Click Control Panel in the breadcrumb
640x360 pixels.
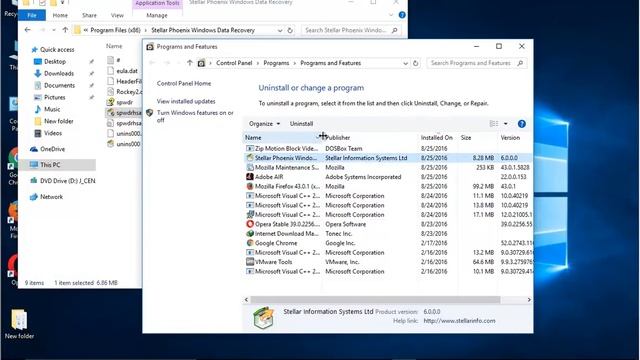(234, 63)
